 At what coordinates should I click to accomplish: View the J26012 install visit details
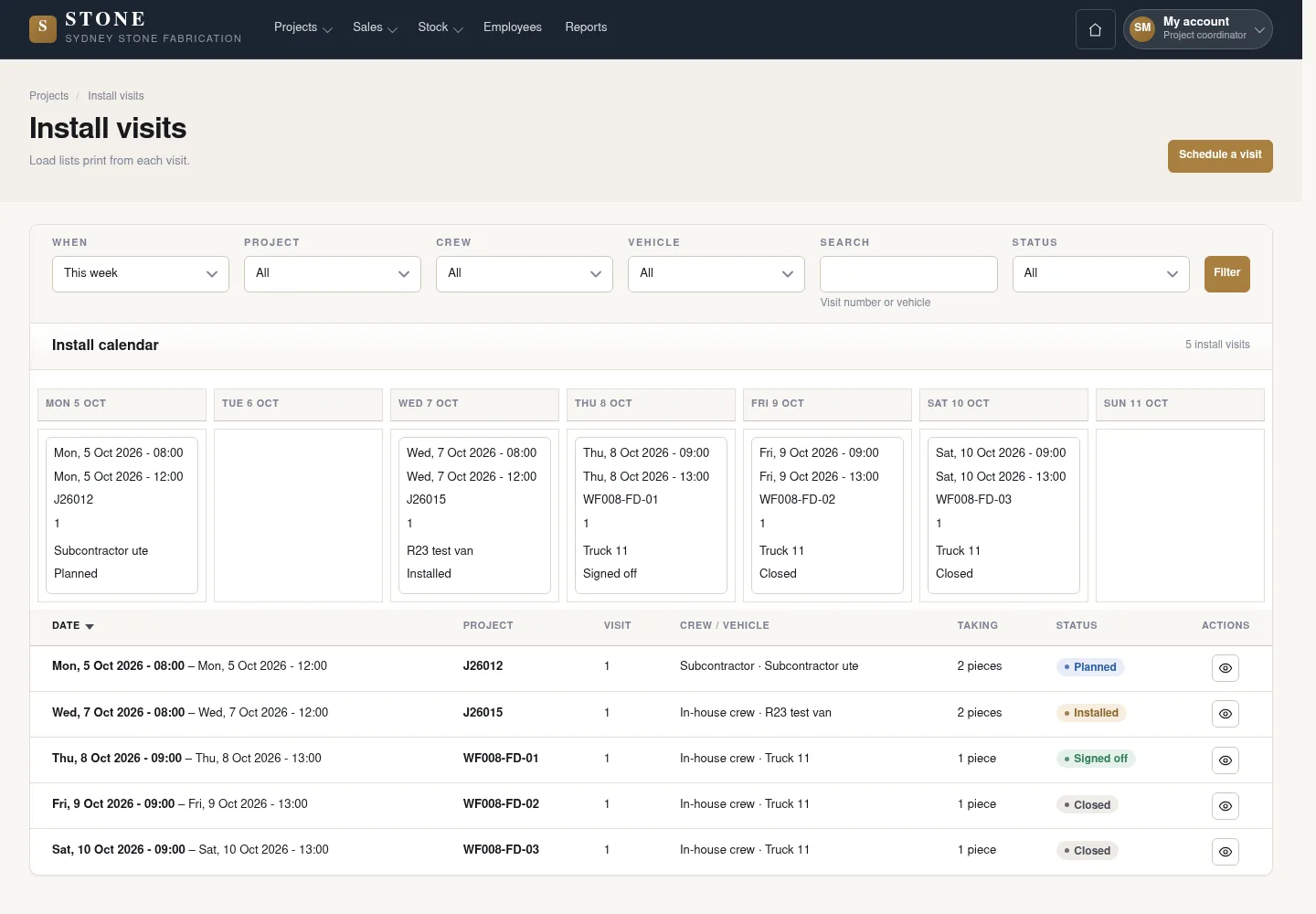[x=1226, y=668]
